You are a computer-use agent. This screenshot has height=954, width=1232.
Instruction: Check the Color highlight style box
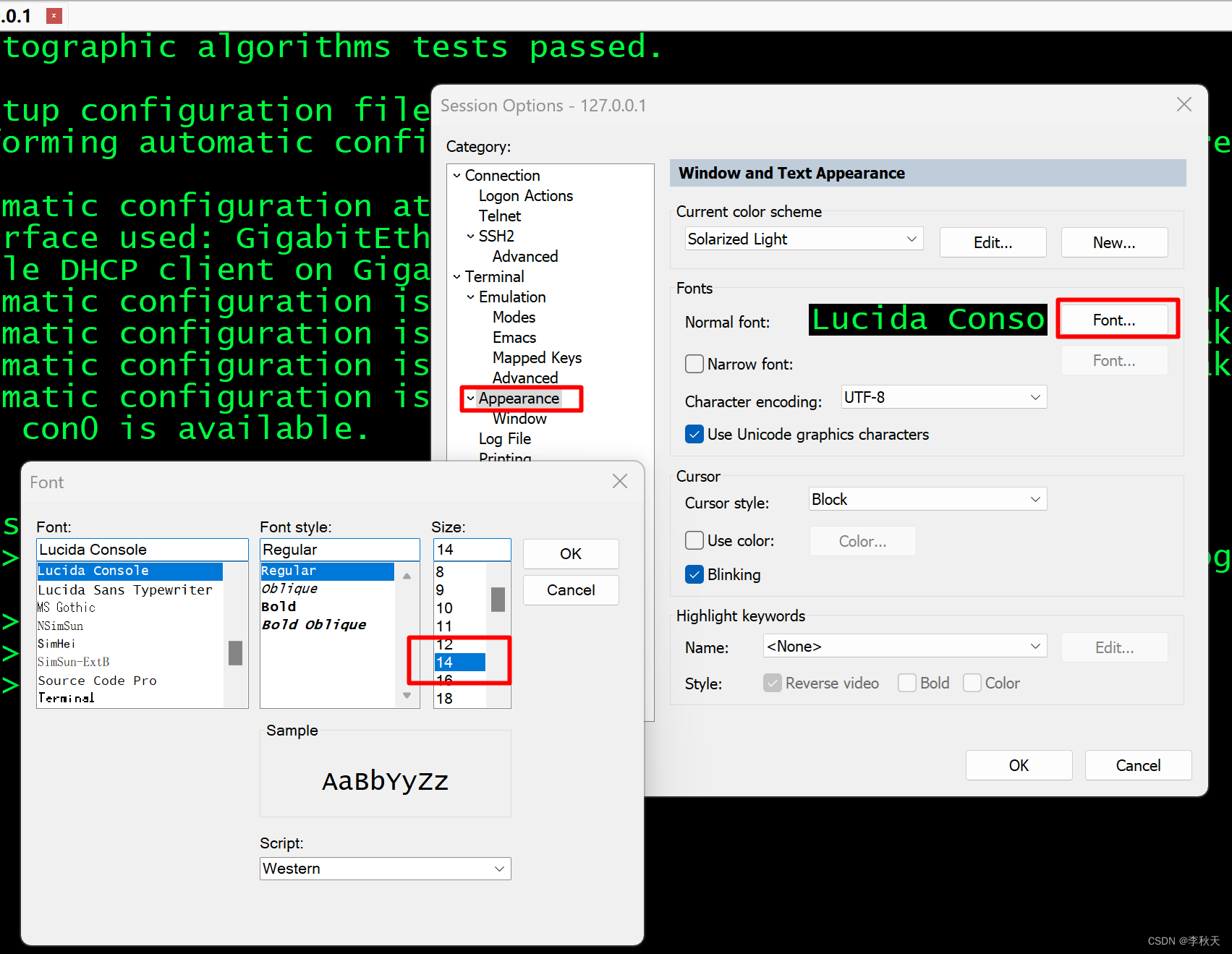972,683
